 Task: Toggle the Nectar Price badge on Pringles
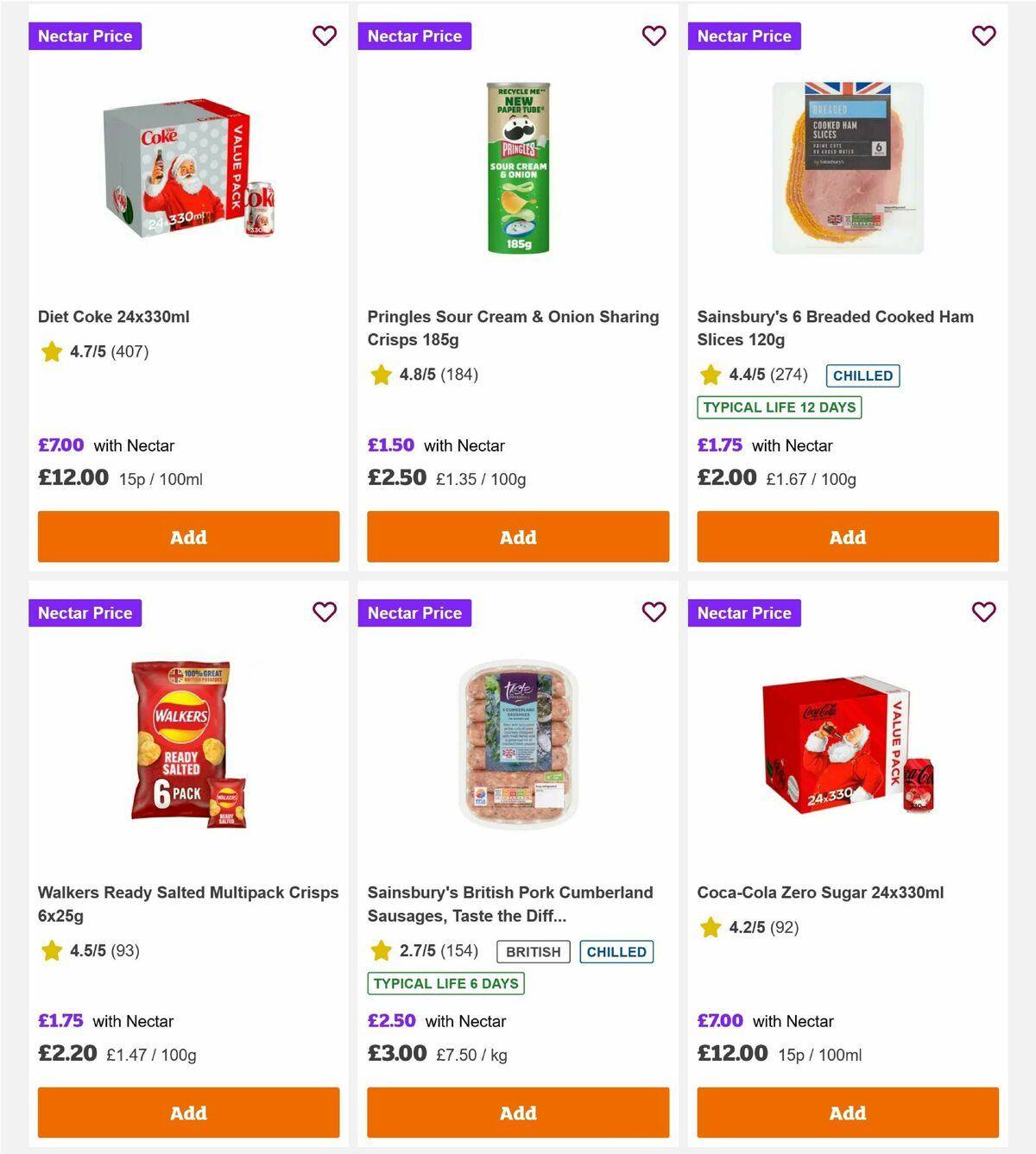click(x=414, y=36)
